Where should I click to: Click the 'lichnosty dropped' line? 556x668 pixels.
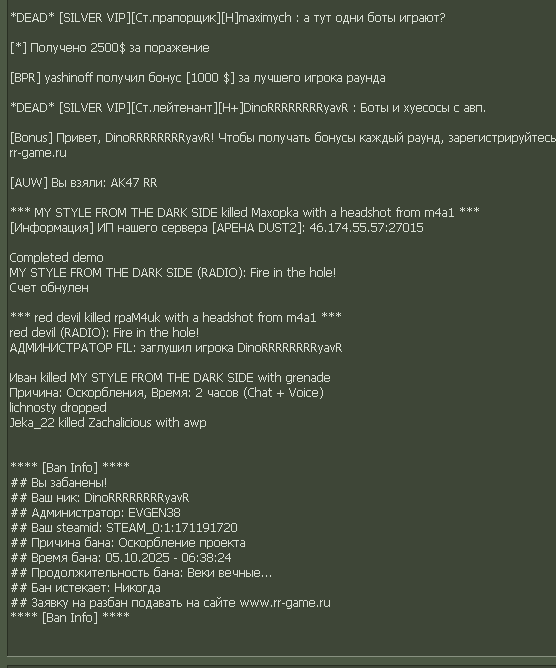(x=58, y=408)
